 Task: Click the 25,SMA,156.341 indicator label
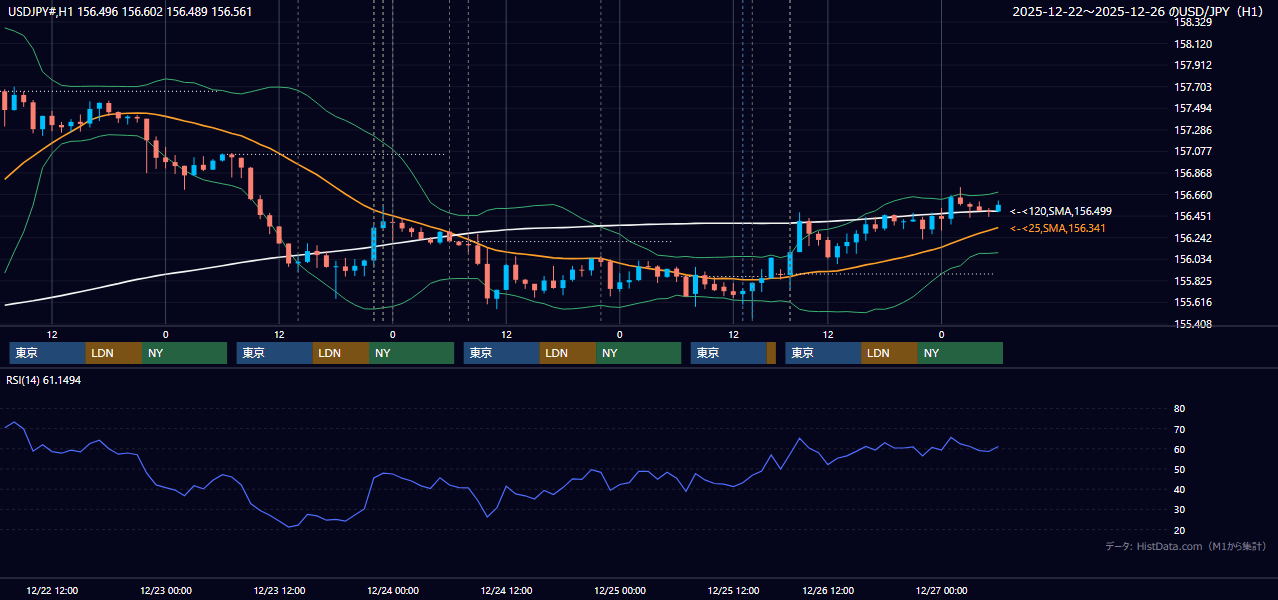point(1057,229)
